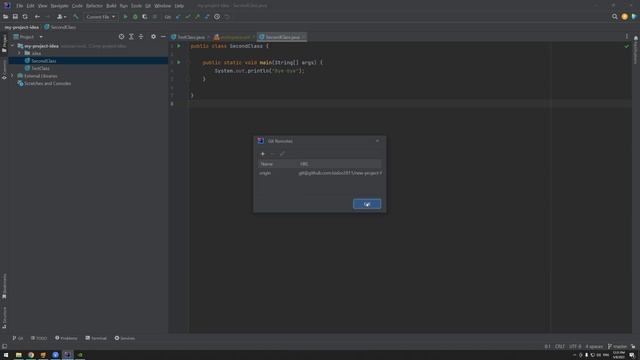Open the File menu
The image size is (640, 360).
point(20,6)
